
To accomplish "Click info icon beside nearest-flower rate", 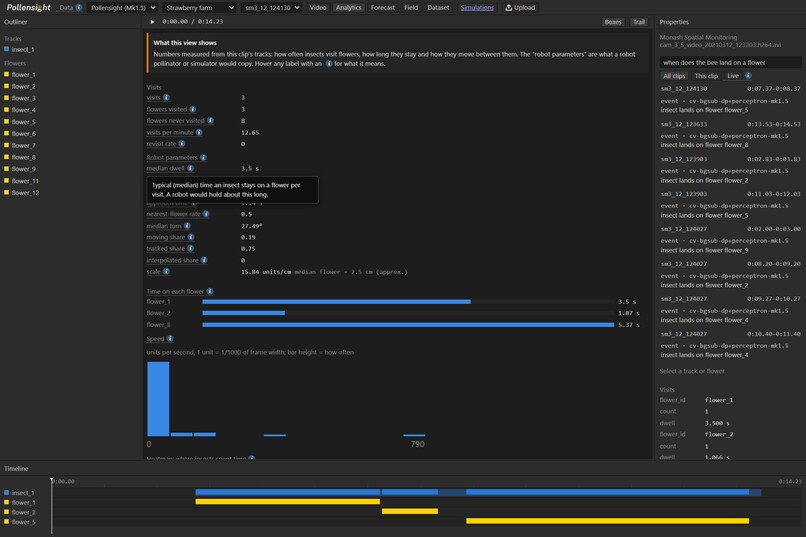I will [x=206, y=214].
